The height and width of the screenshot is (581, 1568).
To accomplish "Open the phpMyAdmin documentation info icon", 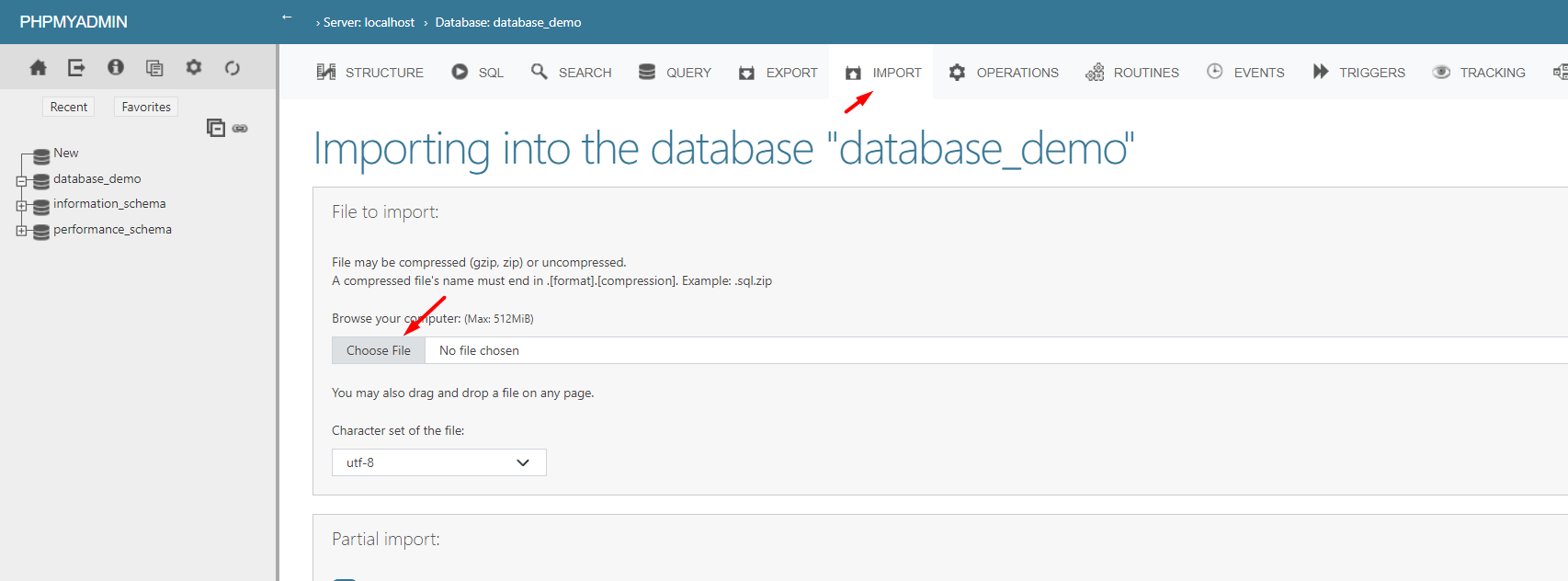I will pyautogui.click(x=116, y=67).
